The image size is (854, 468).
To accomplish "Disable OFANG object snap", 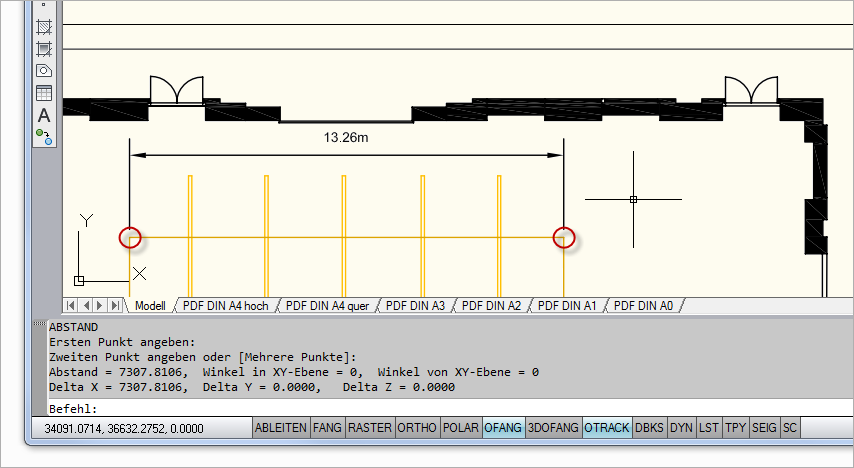I will click(503, 428).
